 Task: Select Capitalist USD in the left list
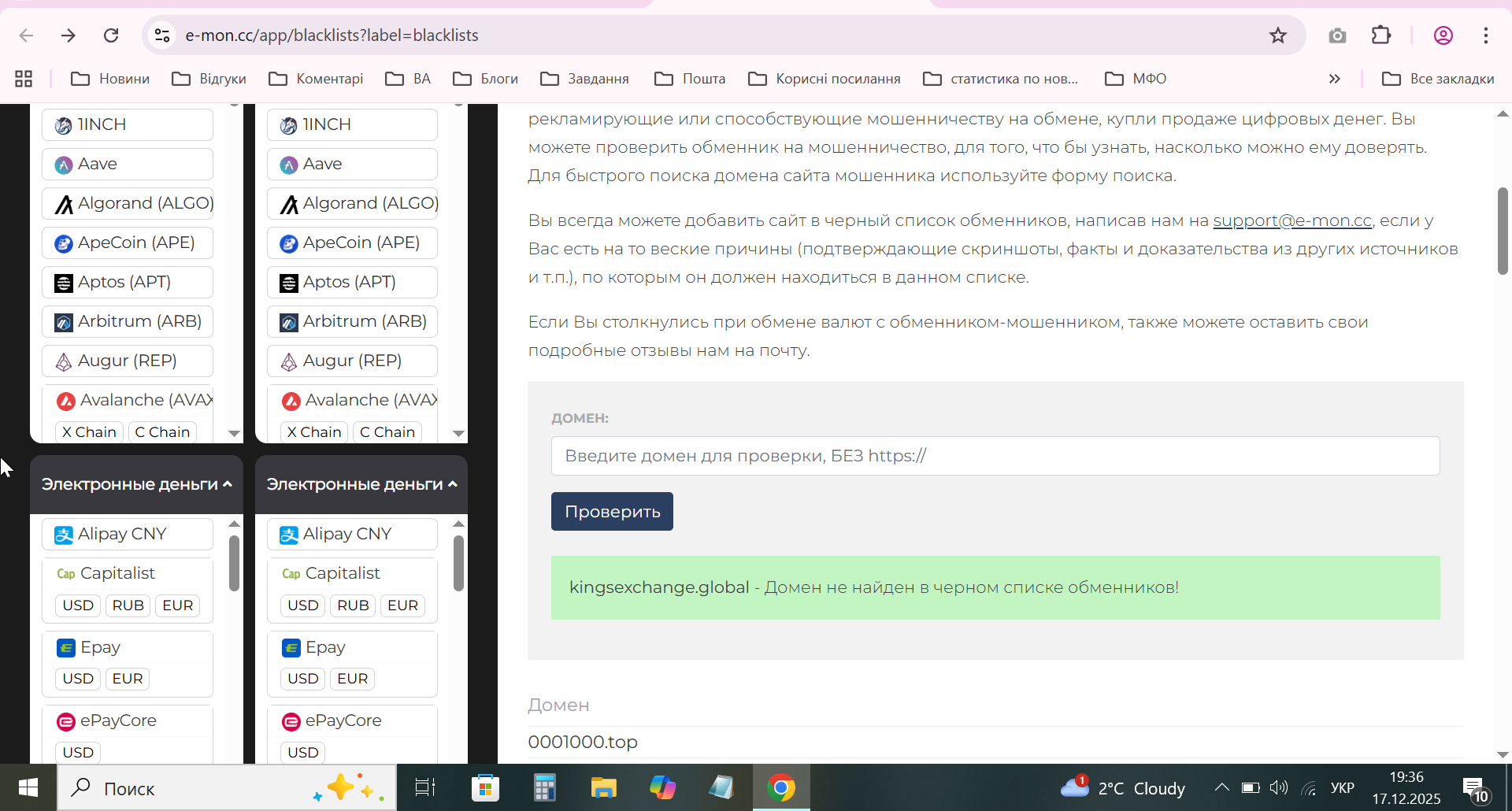tap(78, 605)
